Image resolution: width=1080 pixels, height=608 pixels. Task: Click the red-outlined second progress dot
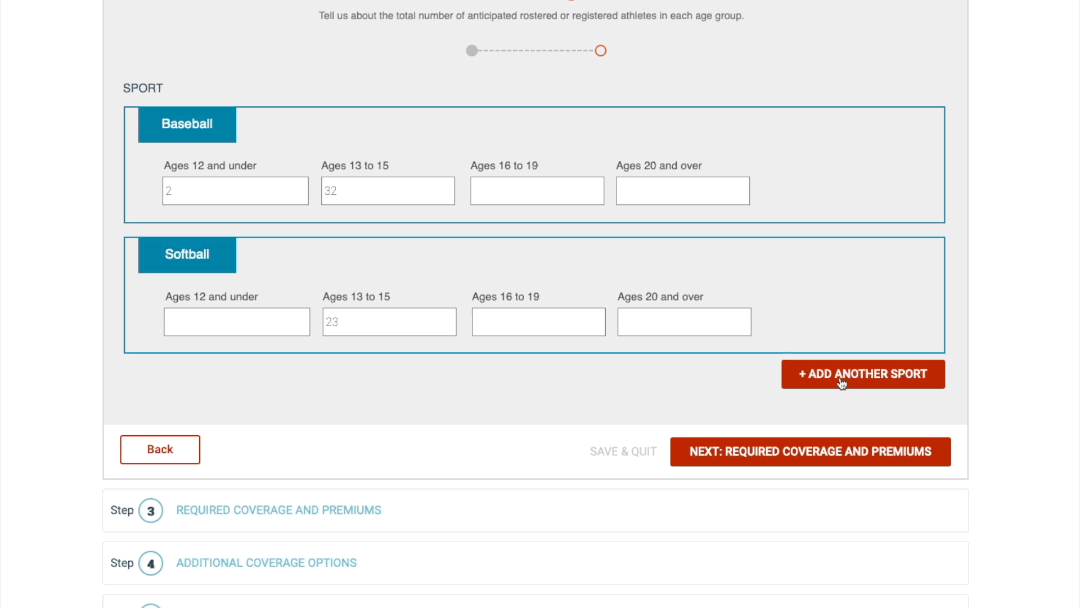point(601,50)
